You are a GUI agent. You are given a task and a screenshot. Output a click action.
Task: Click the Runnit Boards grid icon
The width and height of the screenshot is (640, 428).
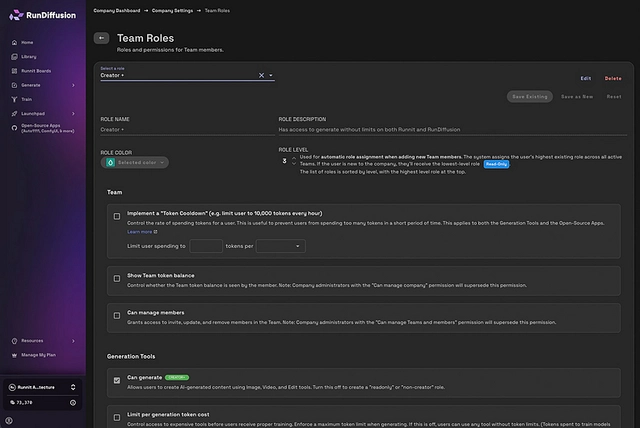(14, 71)
